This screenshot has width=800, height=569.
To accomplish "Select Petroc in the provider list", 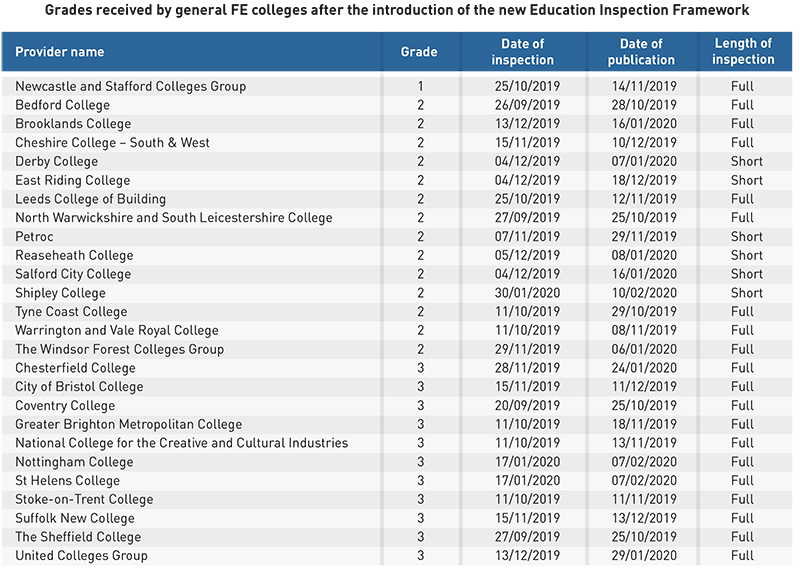I will [34, 237].
